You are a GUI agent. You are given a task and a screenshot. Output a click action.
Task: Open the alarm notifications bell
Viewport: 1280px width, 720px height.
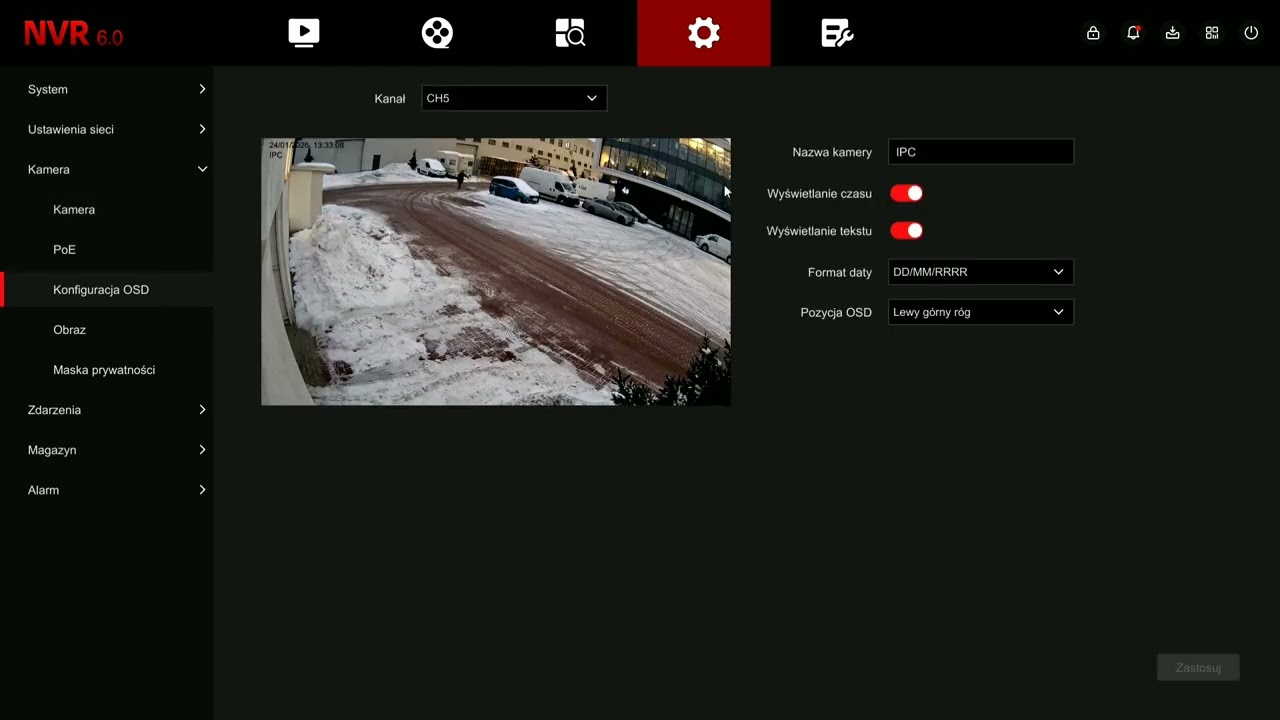(1133, 33)
